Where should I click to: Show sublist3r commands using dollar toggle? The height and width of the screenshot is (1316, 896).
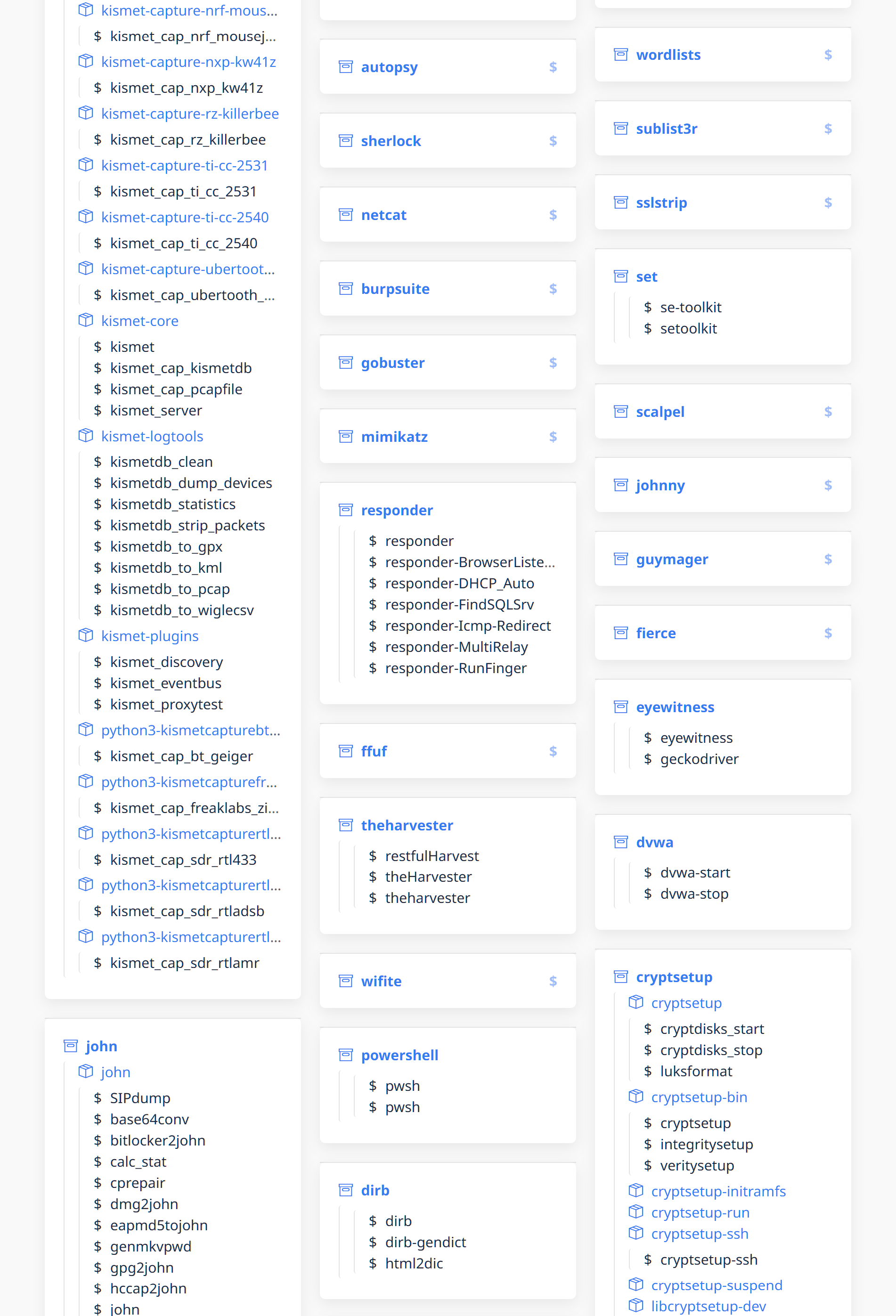click(x=828, y=129)
